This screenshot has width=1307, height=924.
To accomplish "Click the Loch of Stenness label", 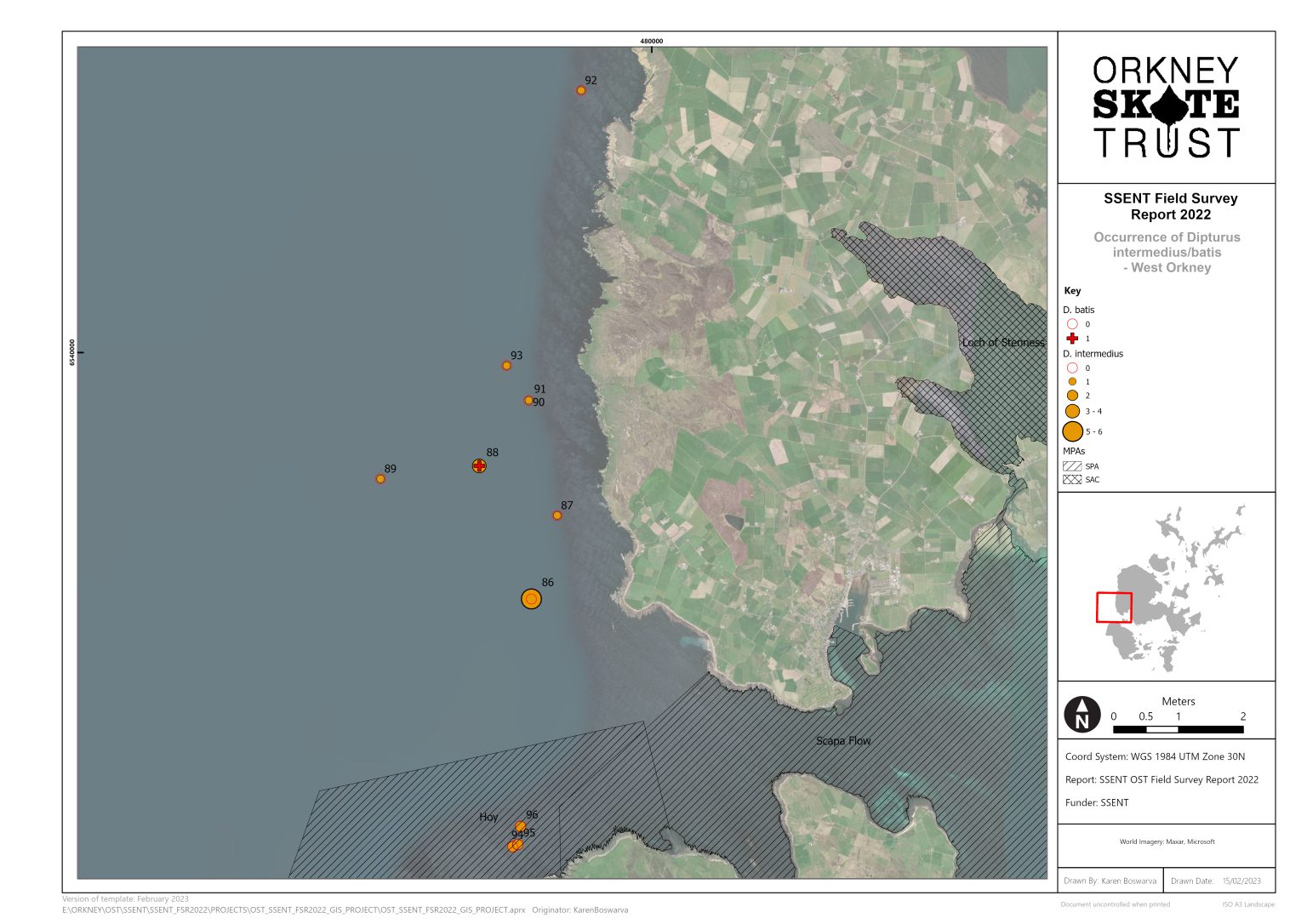I will click(1004, 343).
